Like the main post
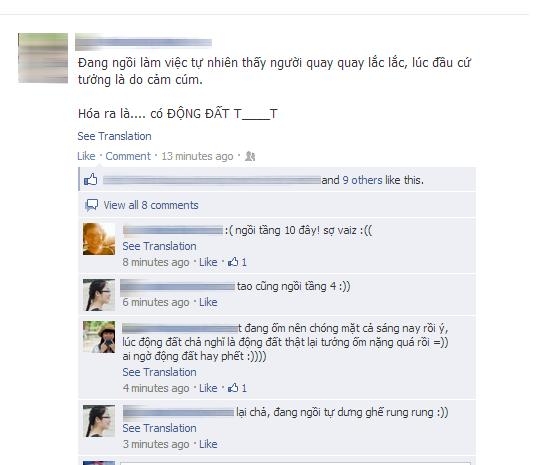This screenshot has width=554, height=465. click(86, 156)
